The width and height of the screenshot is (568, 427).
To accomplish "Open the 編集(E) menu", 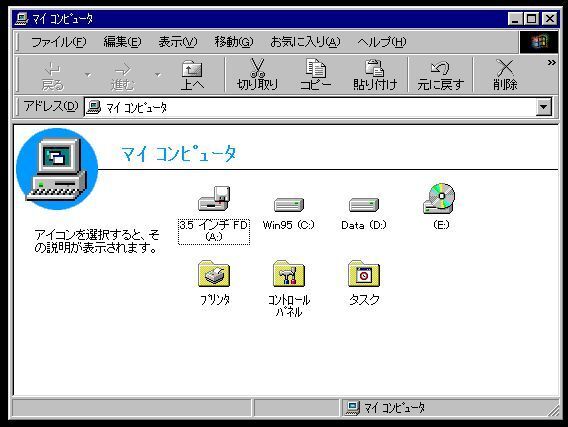I will click(122, 42).
